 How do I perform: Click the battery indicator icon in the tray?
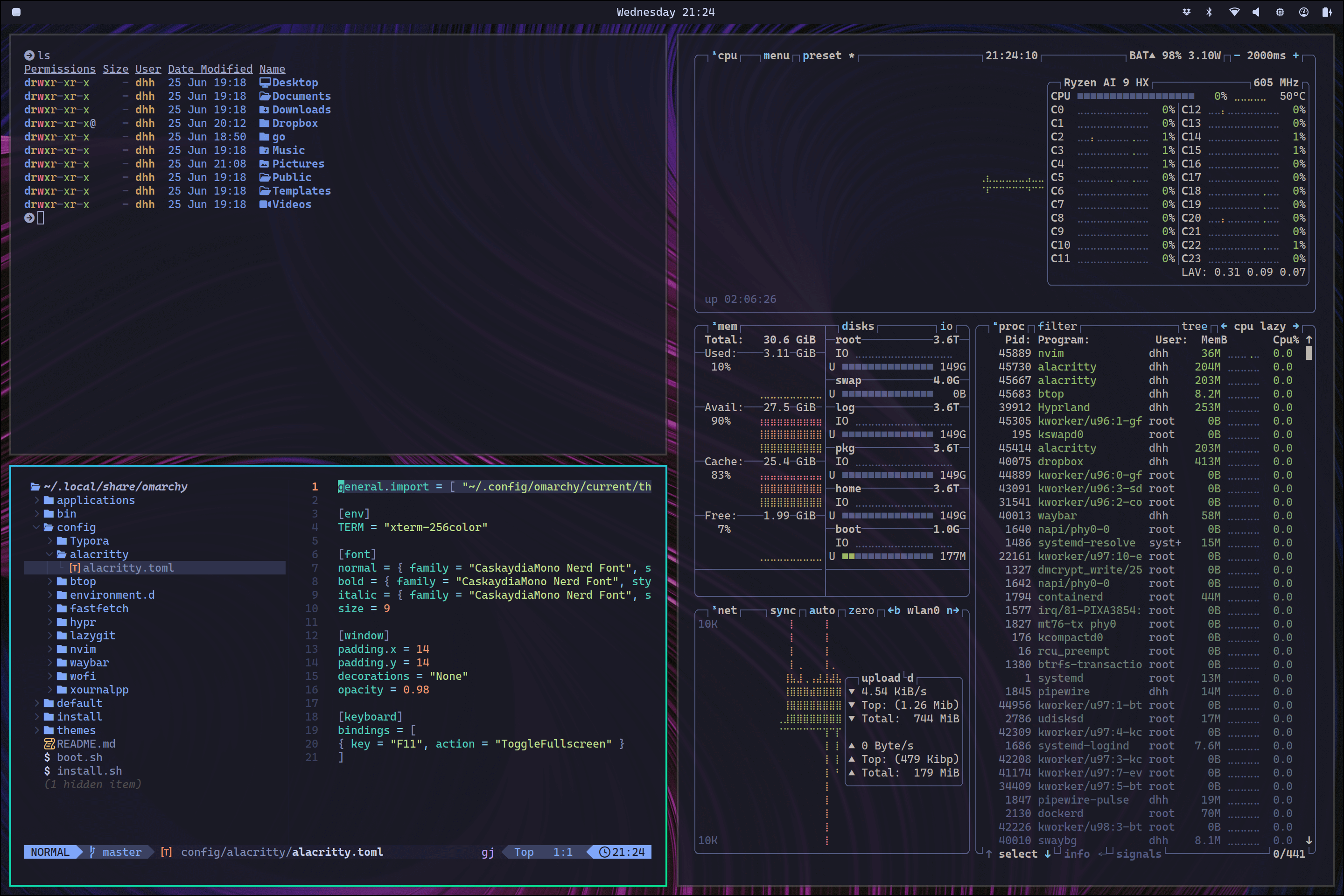1327,12
